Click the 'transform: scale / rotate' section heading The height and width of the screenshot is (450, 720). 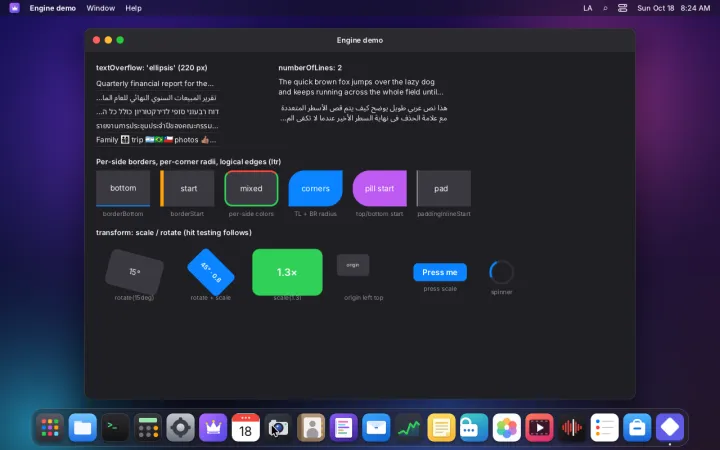pyautogui.click(x=174, y=232)
